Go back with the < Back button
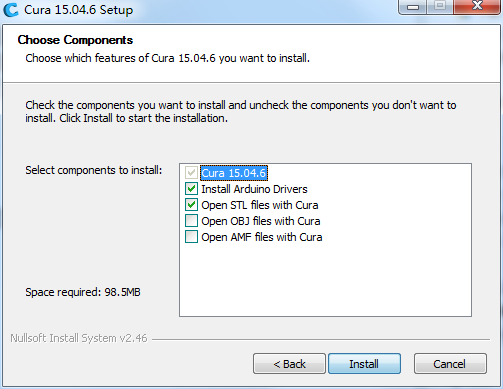The height and width of the screenshot is (389, 503). (x=289, y=364)
